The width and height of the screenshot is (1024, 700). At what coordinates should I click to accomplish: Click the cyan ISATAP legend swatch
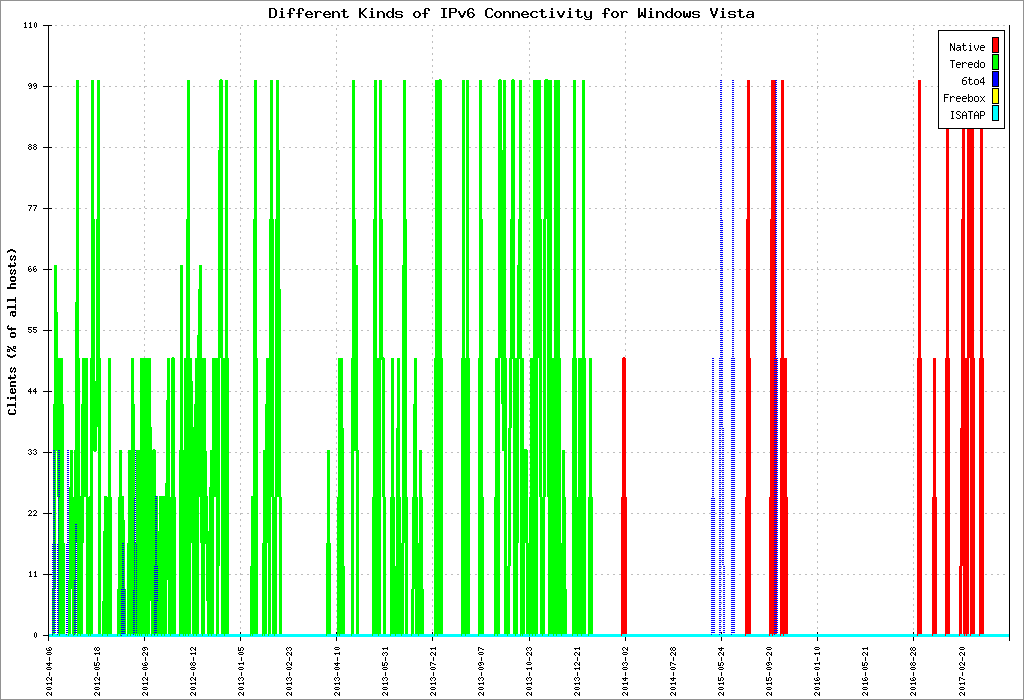coord(995,115)
